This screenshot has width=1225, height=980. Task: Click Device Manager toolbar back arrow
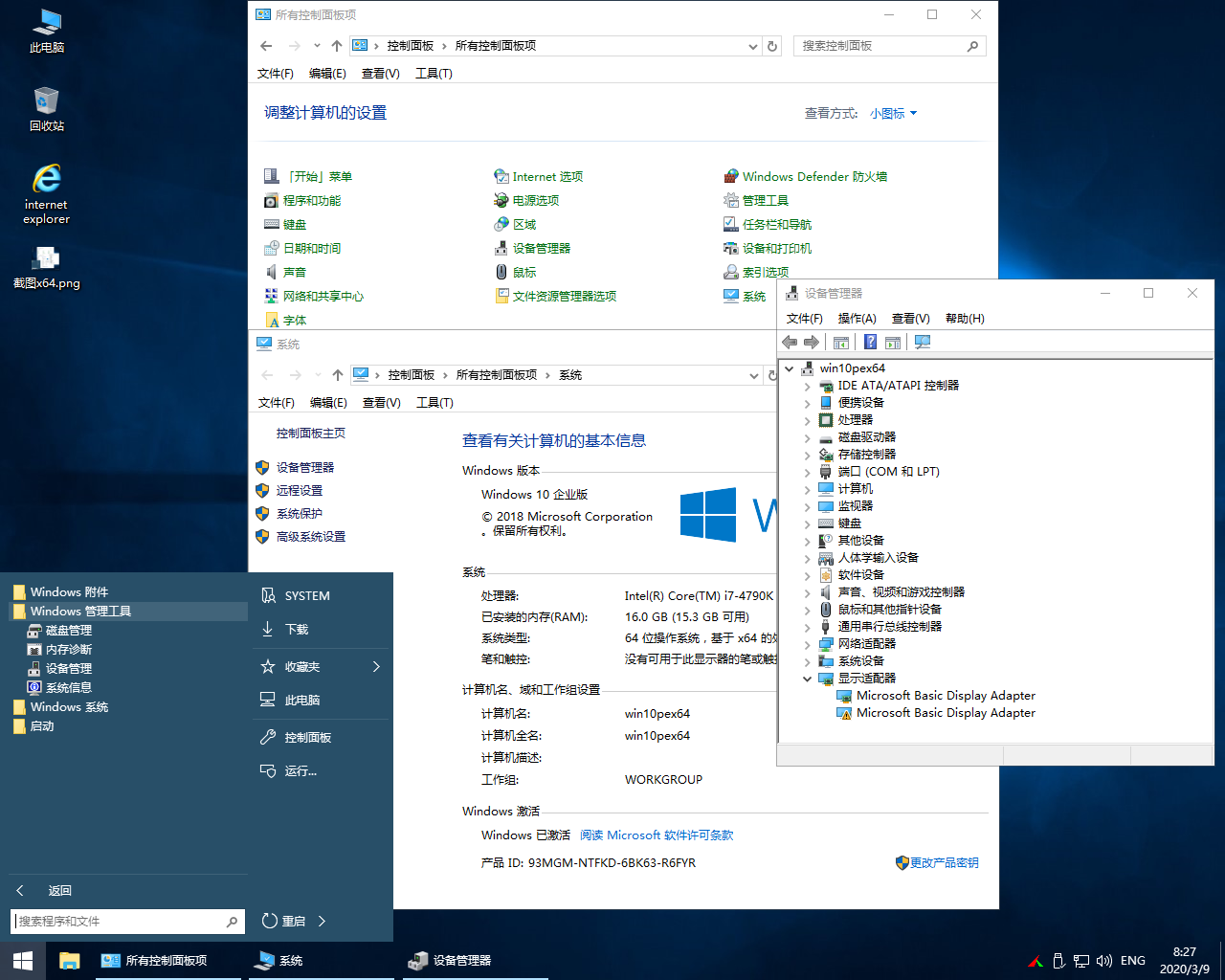point(790,342)
